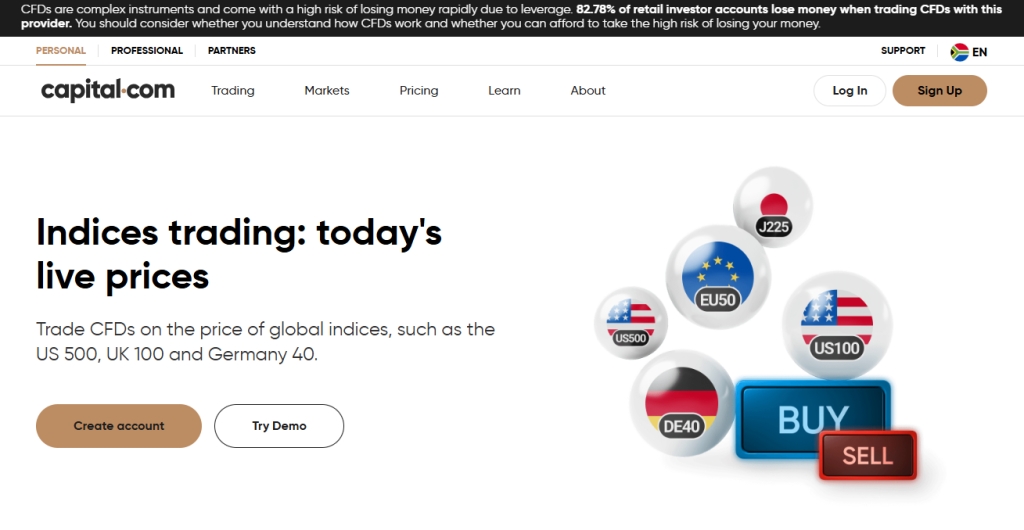The image size is (1024, 530).
Task: Open the Support link
Action: click(903, 51)
